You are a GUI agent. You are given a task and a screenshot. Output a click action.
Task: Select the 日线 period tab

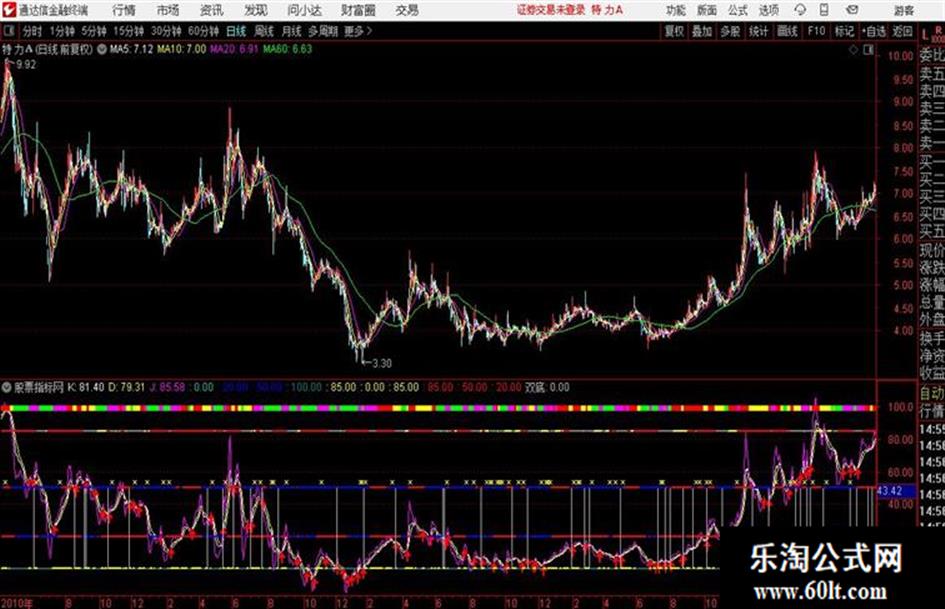coord(236,31)
